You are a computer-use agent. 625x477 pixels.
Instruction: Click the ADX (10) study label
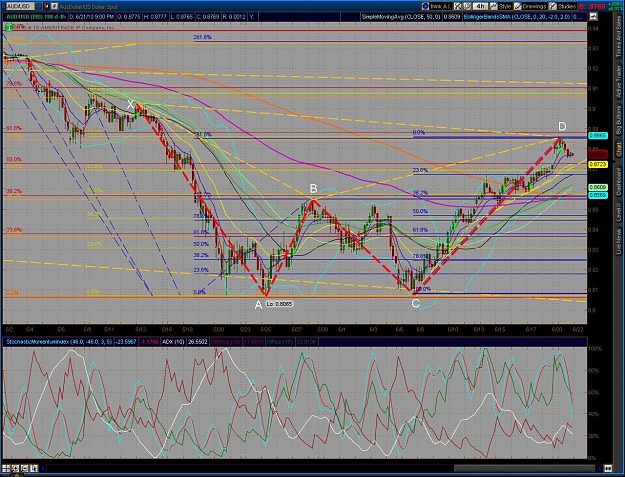[x=171, y=342]
